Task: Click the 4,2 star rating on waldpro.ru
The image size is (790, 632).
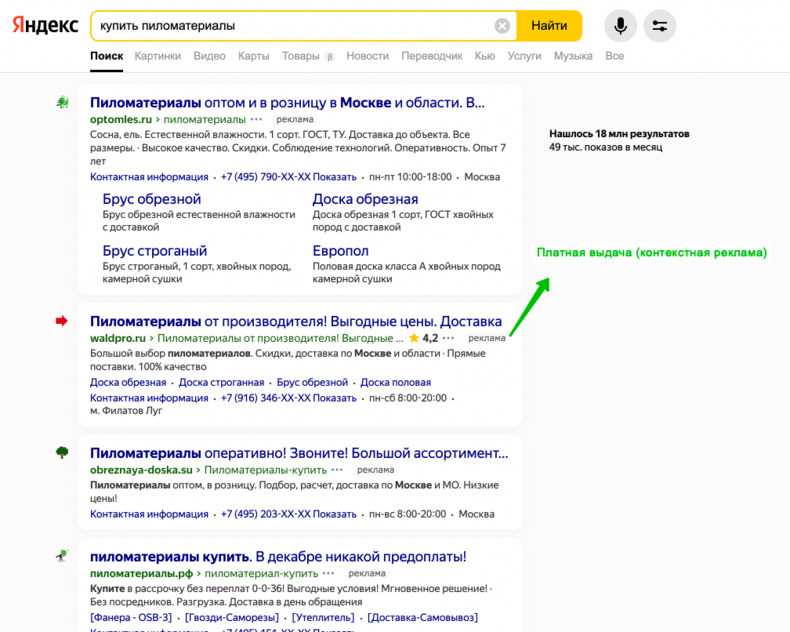Action: 424,338
